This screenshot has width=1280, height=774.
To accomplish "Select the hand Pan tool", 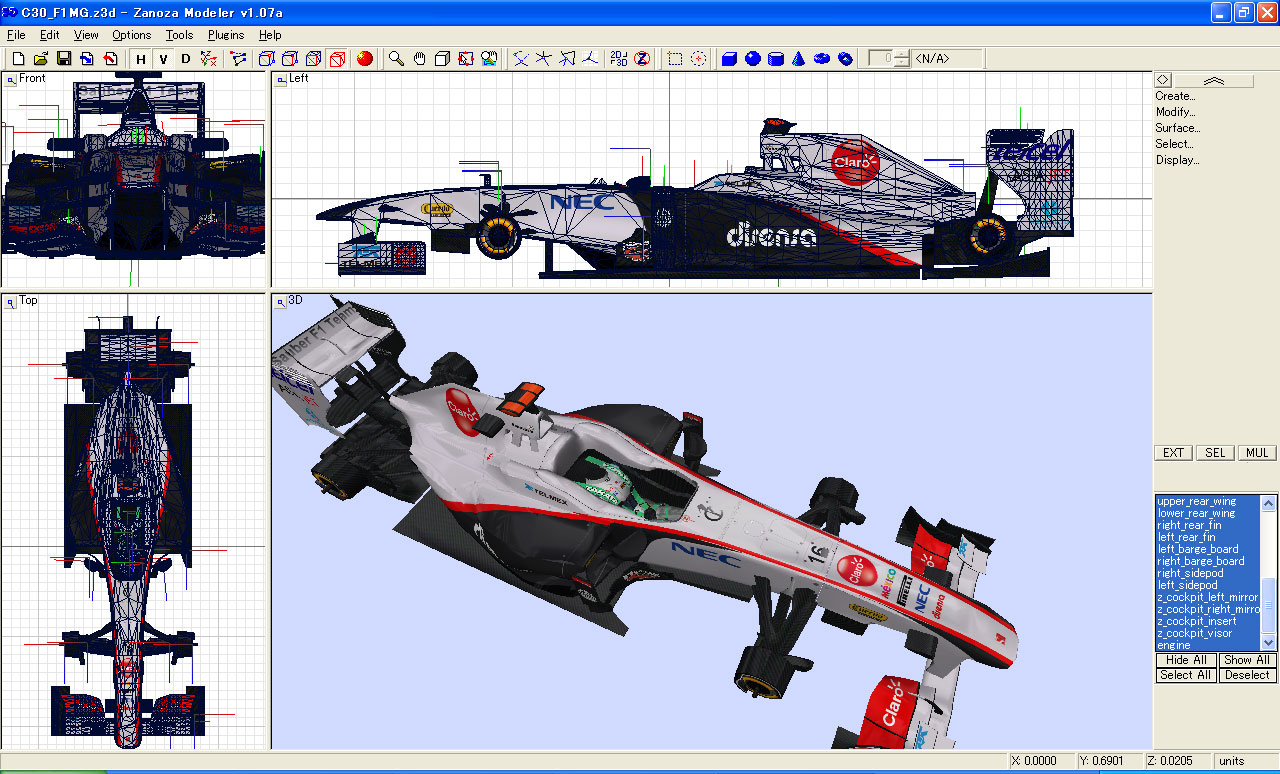I will pos(420,59).
